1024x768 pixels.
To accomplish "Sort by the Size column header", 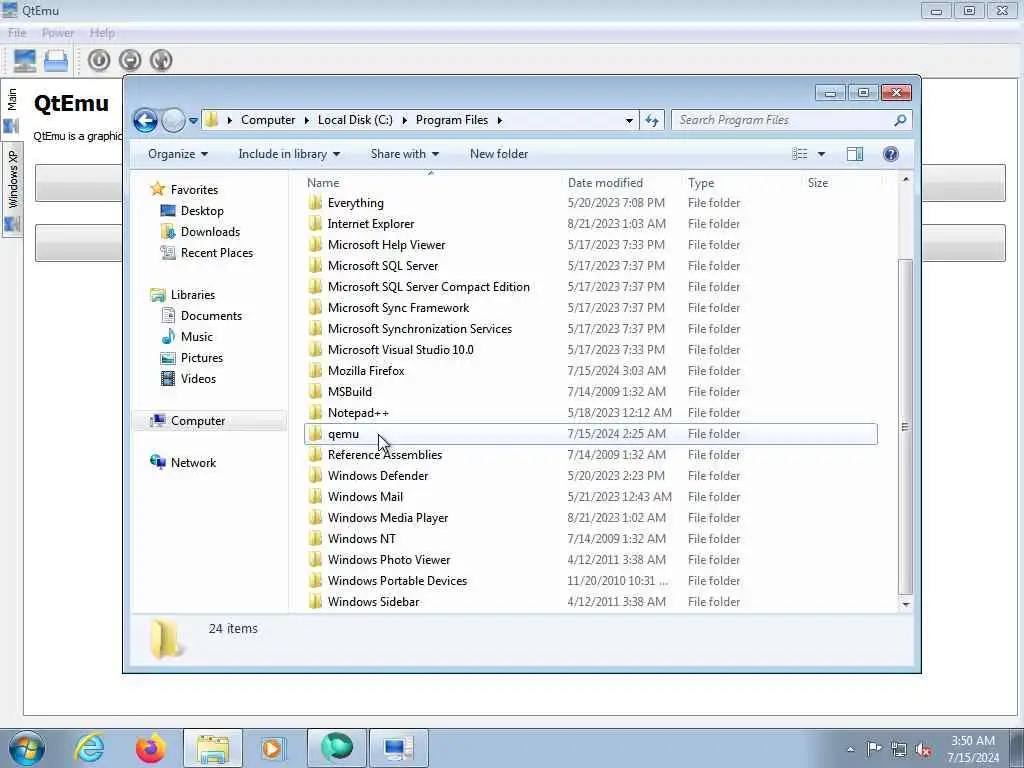I will 818,183.
